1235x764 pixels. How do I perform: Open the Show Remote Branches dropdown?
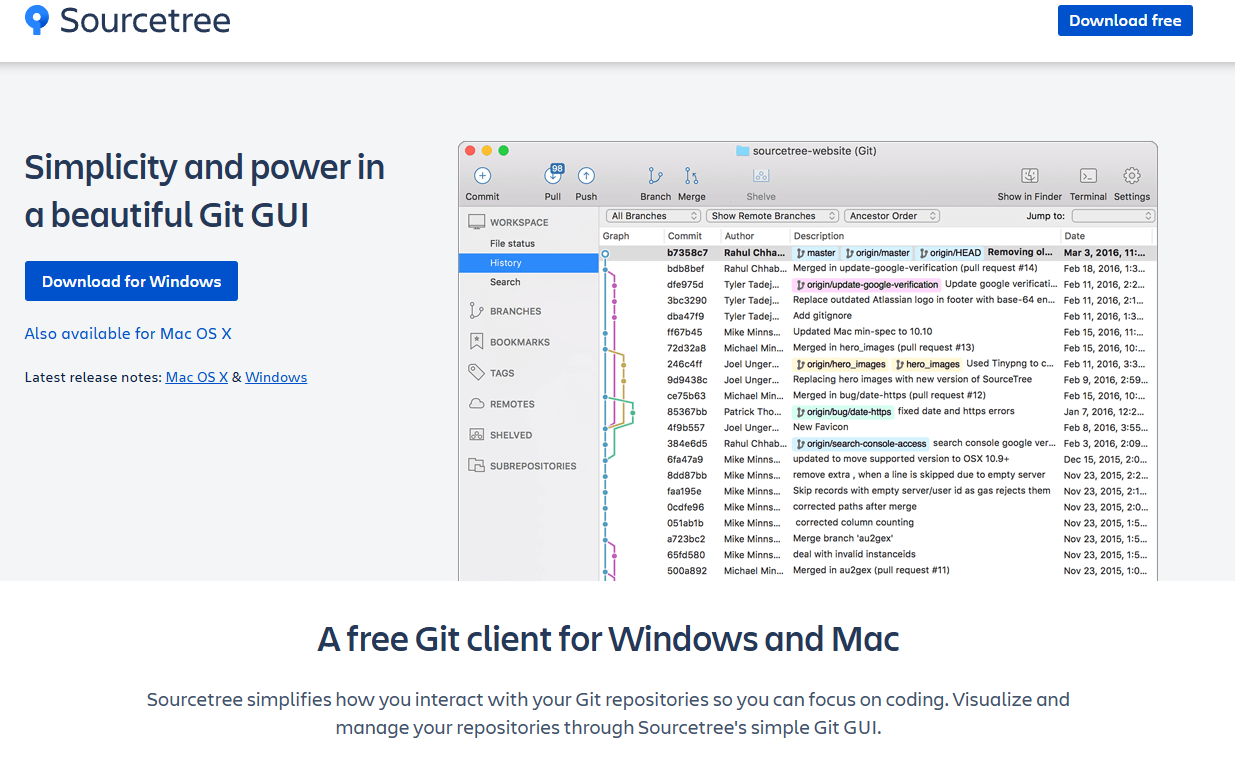click(771, 216)
